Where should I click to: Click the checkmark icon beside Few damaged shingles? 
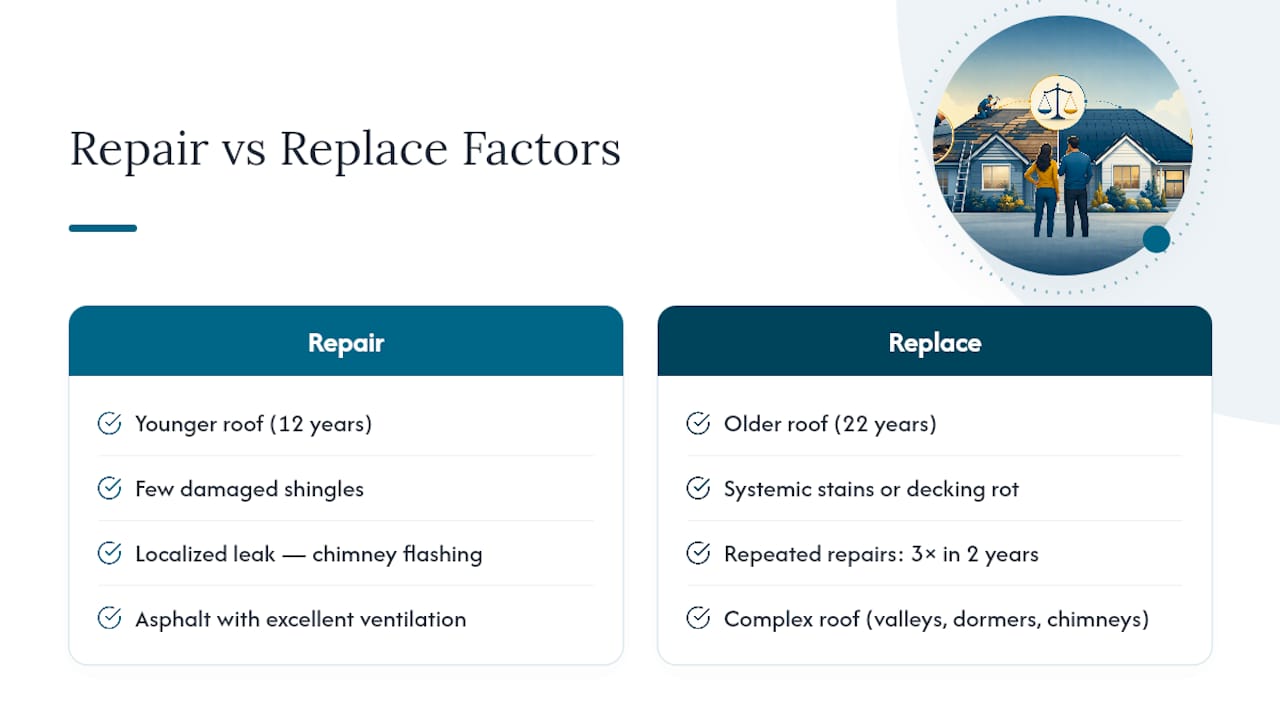click(109, 489)
